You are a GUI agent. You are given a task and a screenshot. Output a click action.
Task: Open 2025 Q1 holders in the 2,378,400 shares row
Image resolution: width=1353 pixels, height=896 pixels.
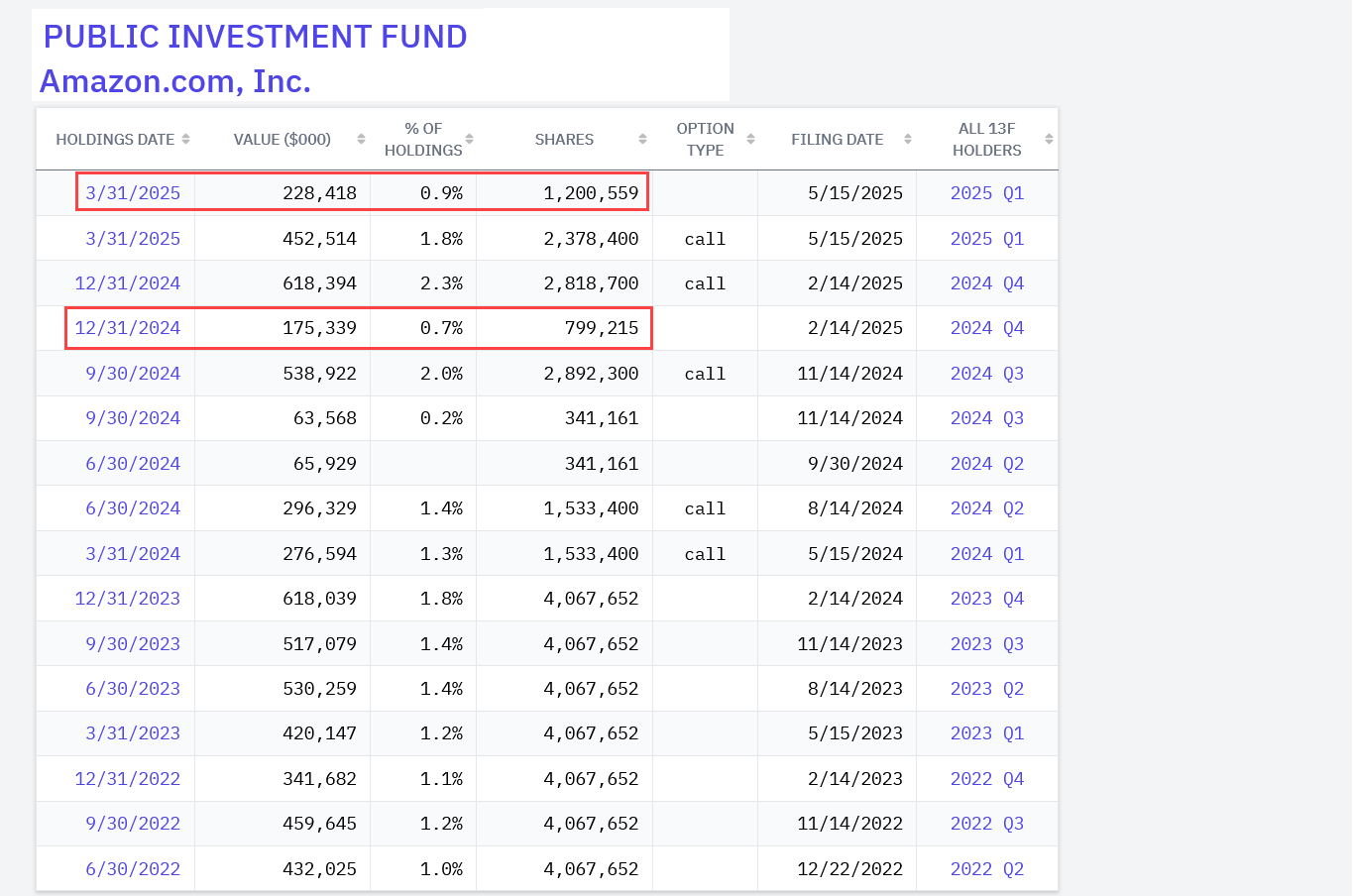(987, 239)
